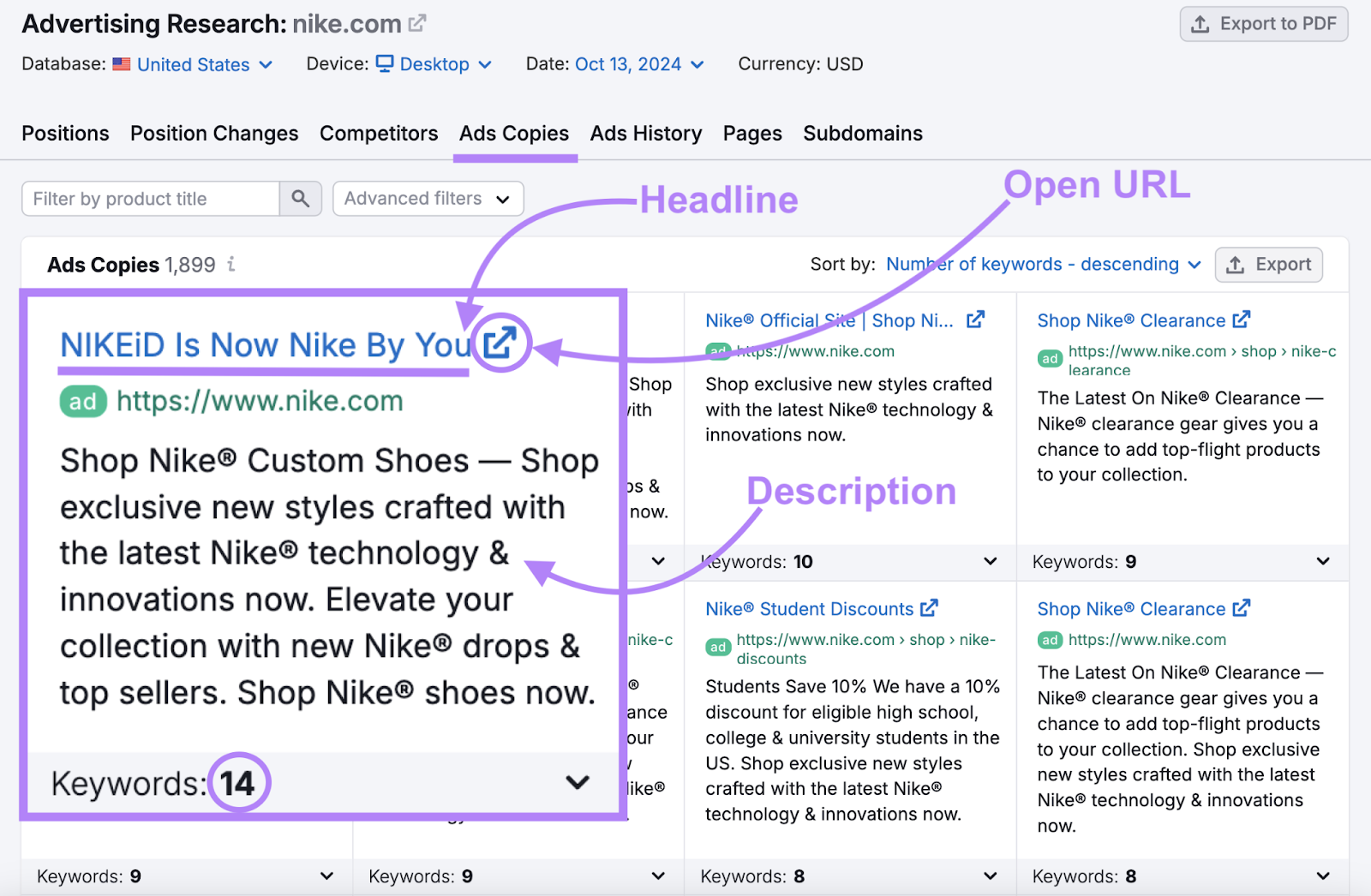Viewport: 1371px width, 896px height.
Task: Open second Shop Nike Clearance headline in lower row
Action: 1131,609
